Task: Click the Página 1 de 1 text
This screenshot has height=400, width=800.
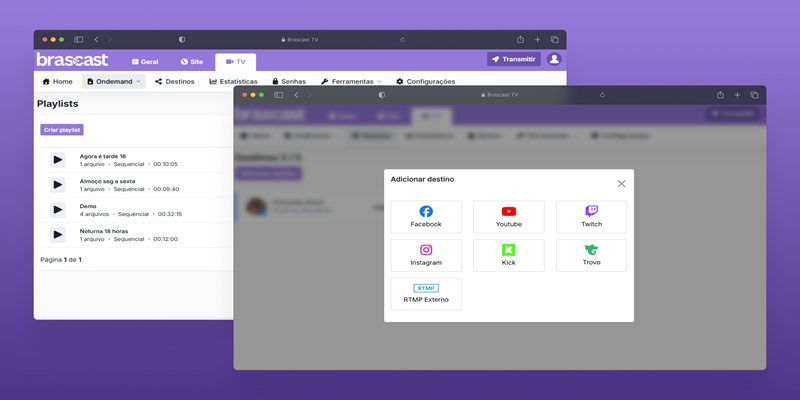Action: (61, 260)
